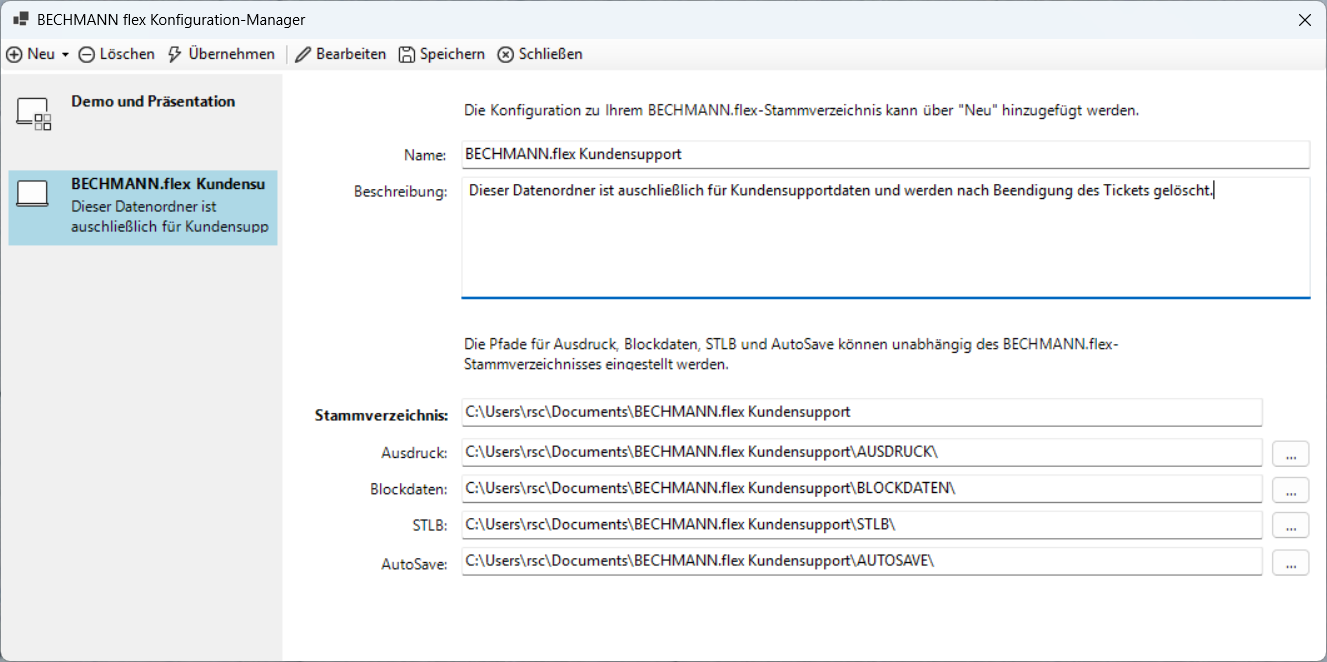Image resolution: width=1327 pixels, height=662 pixels.
Task: Apply configuration with Übernehmen
Action: point(221,54)
